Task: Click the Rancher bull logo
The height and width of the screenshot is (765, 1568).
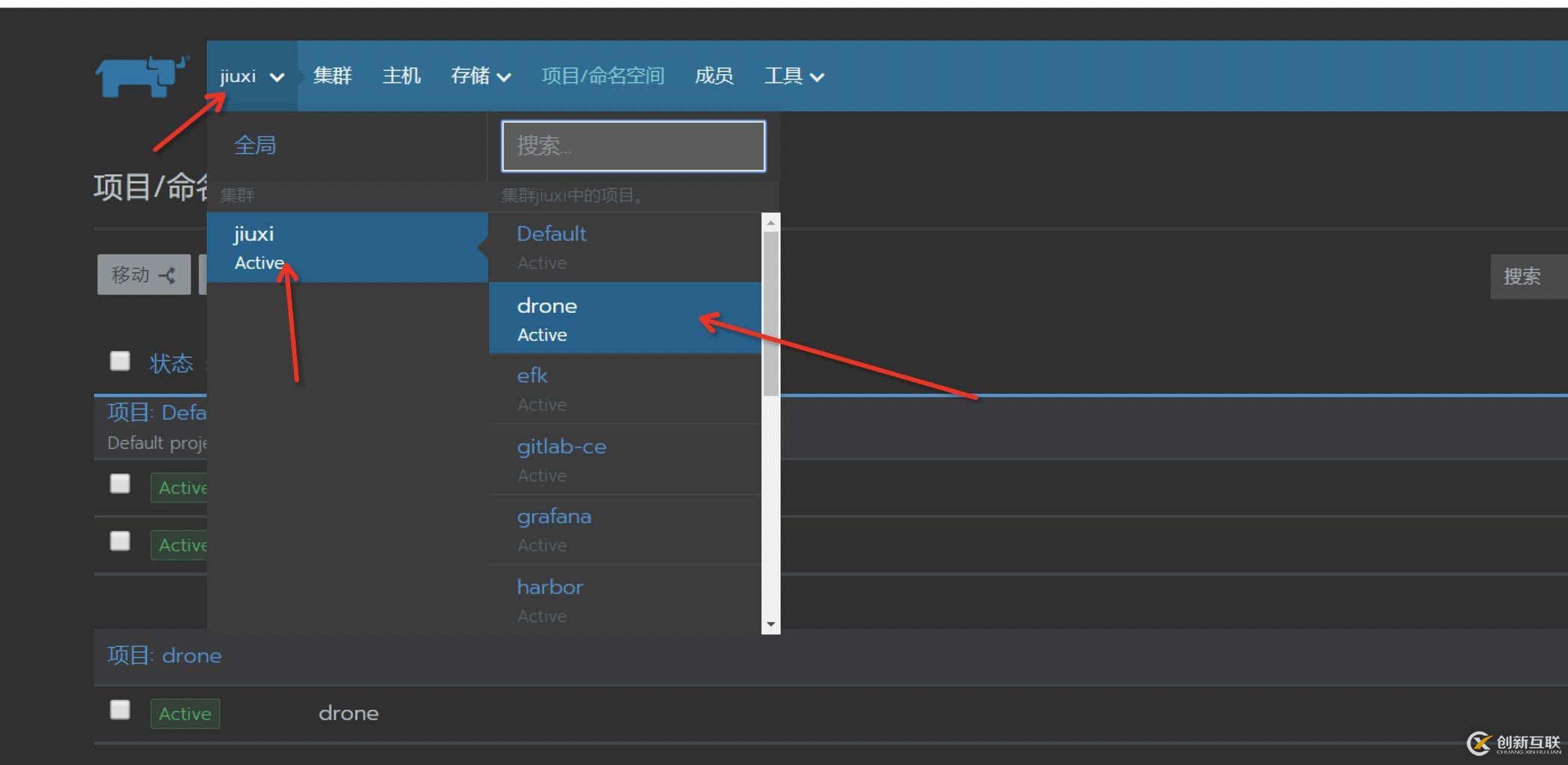Action: pyautogui.click(x=139, y=76)
